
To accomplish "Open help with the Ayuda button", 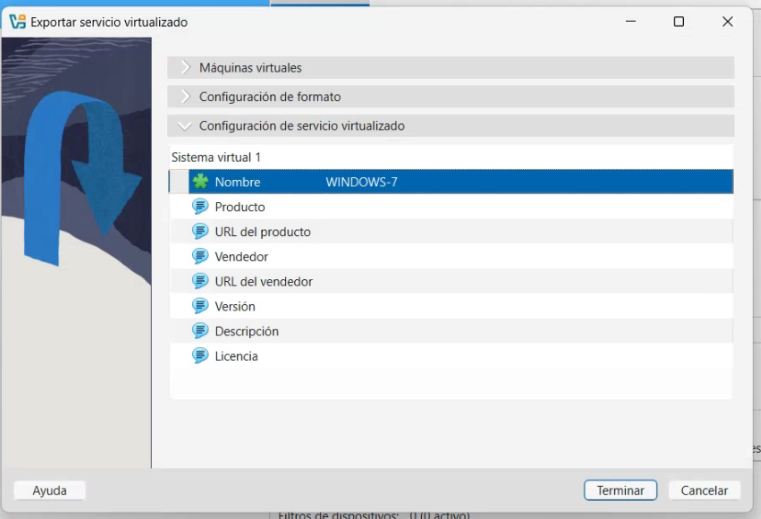I will click(x=50, y=490).
